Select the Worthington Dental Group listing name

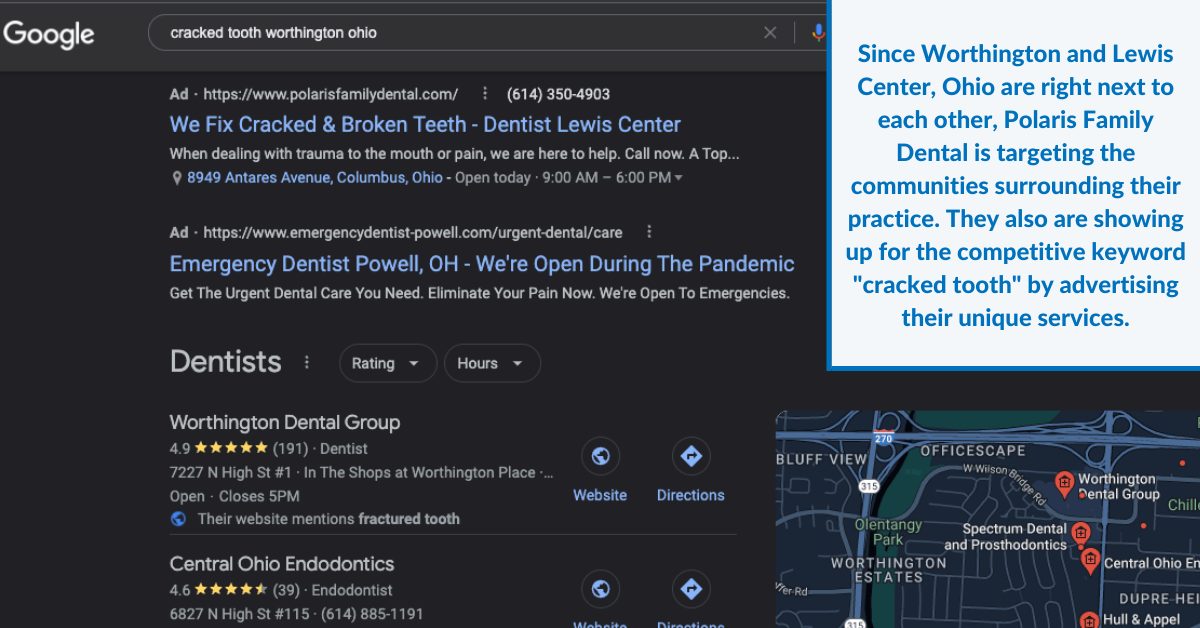click(285, 422)
